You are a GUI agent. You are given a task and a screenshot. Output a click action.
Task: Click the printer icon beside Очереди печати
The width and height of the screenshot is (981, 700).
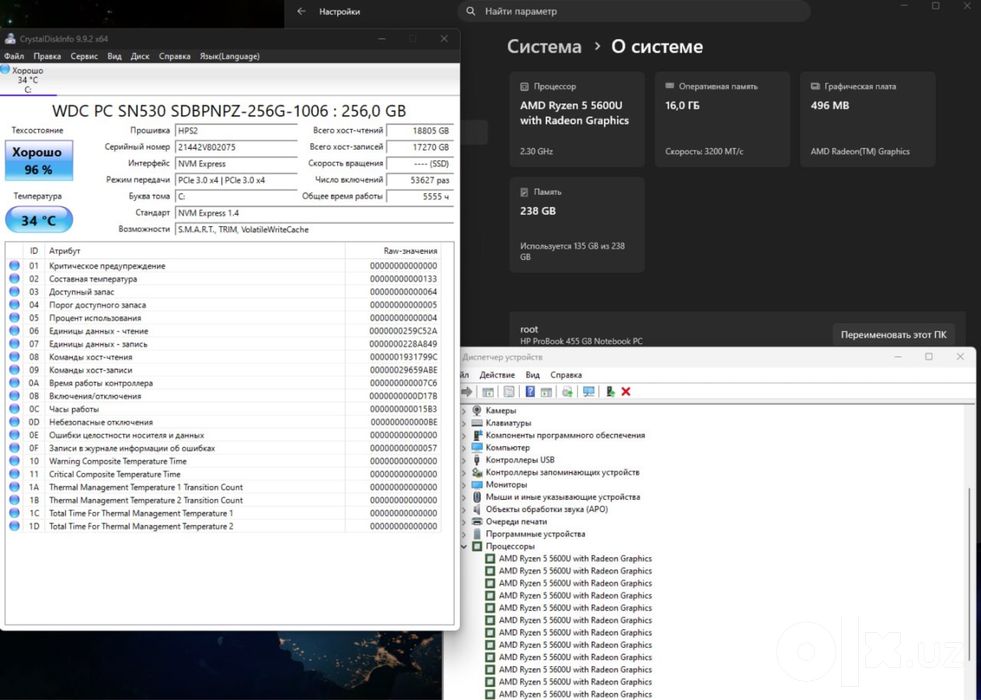tap(477, 521)
